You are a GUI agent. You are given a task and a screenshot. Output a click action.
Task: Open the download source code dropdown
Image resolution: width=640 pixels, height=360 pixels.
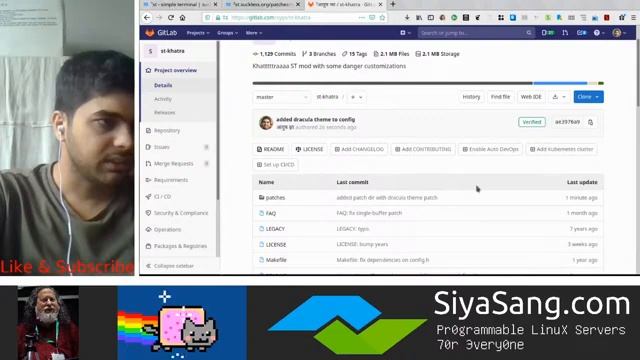559,97
